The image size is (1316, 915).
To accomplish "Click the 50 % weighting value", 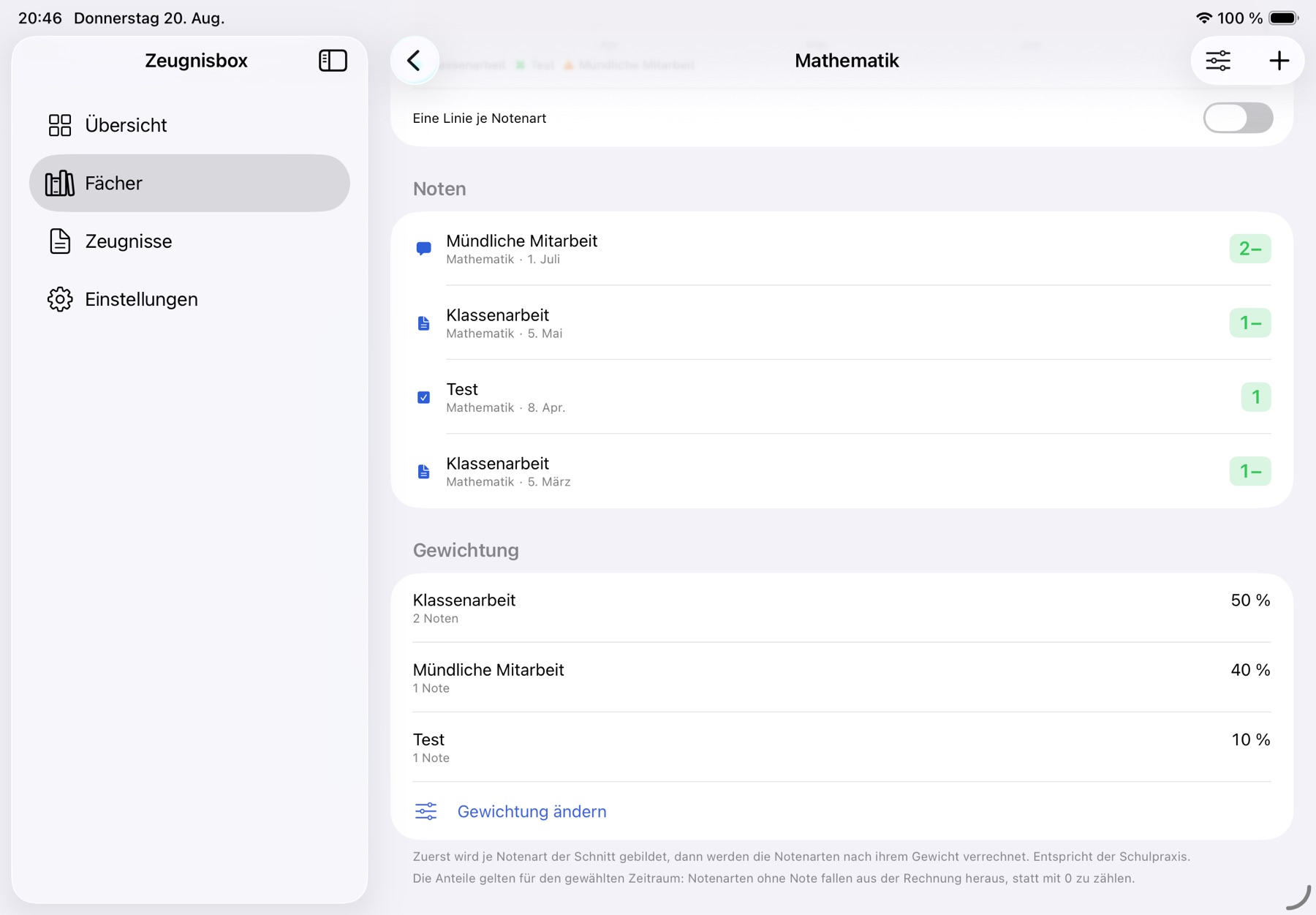I will 1250,600.
